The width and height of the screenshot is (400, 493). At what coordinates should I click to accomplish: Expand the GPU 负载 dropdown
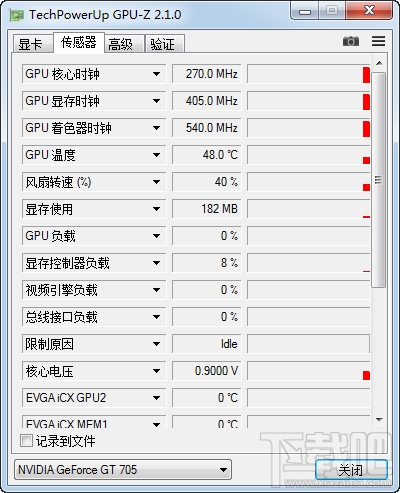[156, 236]
